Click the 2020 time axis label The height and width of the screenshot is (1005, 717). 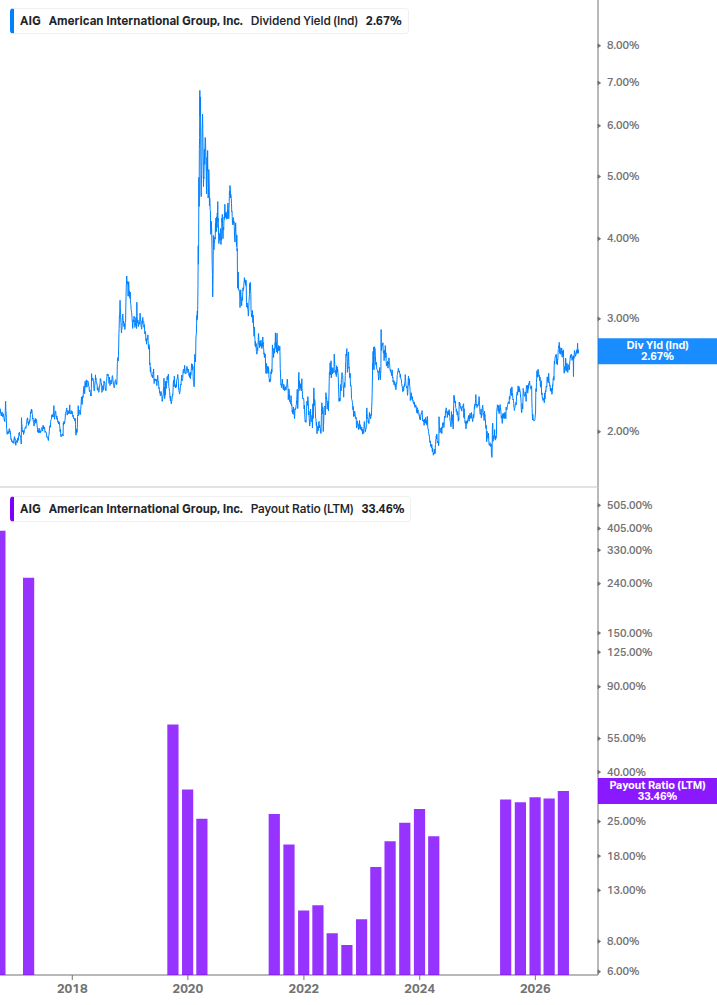pos(188,989)
